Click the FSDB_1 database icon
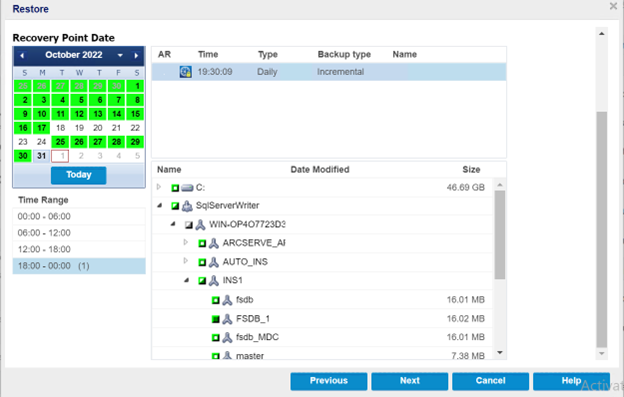The height and width of the screenshot is (397, 624). 227,319
